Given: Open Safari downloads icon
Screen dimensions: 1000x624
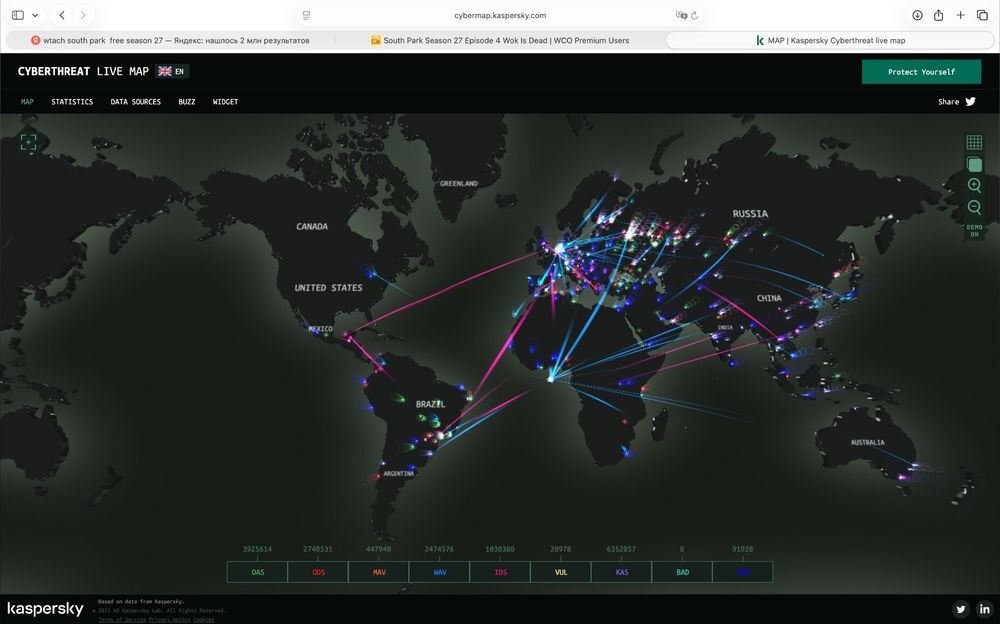Looking at the screenshot, I should point(917,15).
